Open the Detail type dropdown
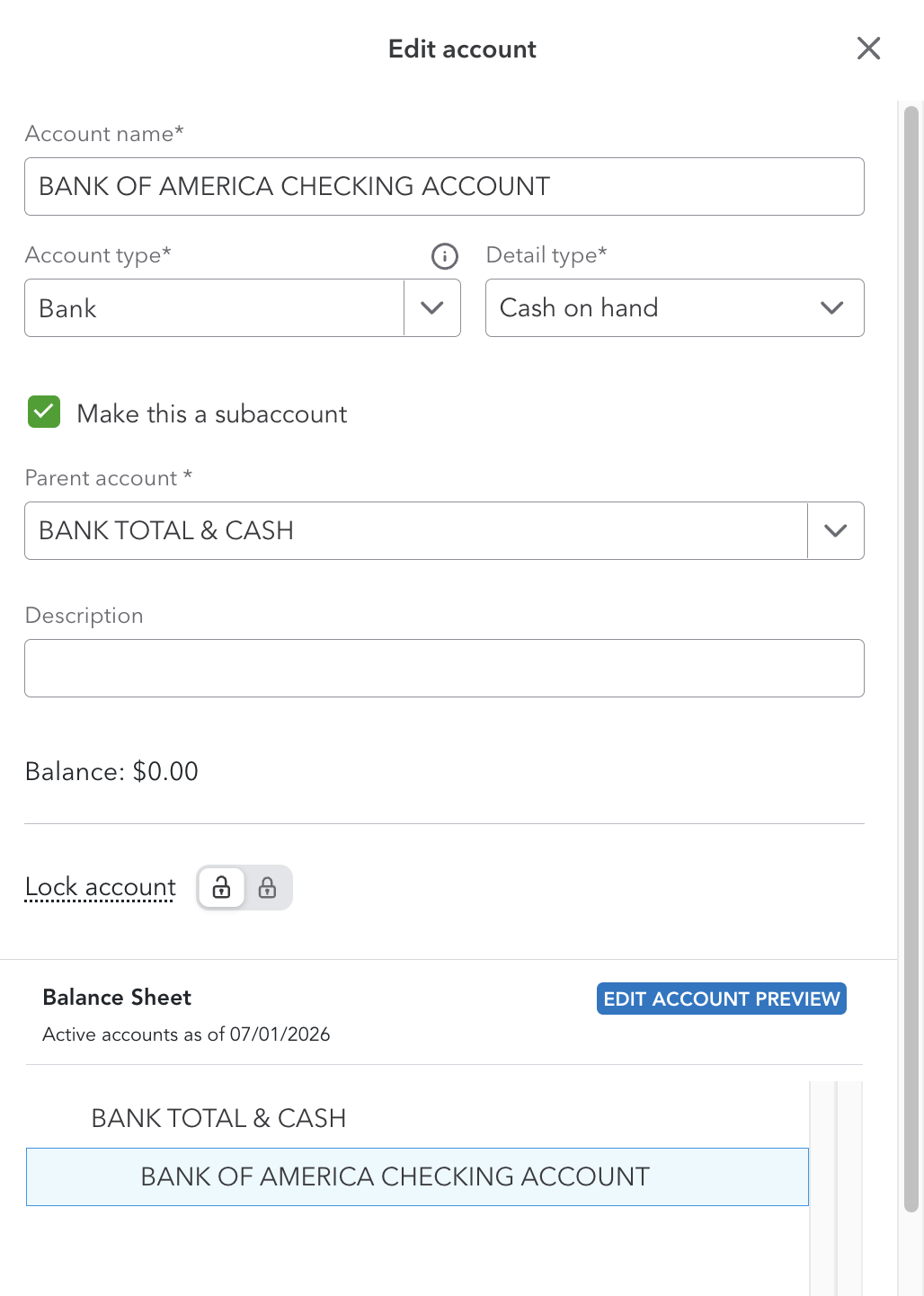This screenshot has height=1296, width=924. (675, 308)
